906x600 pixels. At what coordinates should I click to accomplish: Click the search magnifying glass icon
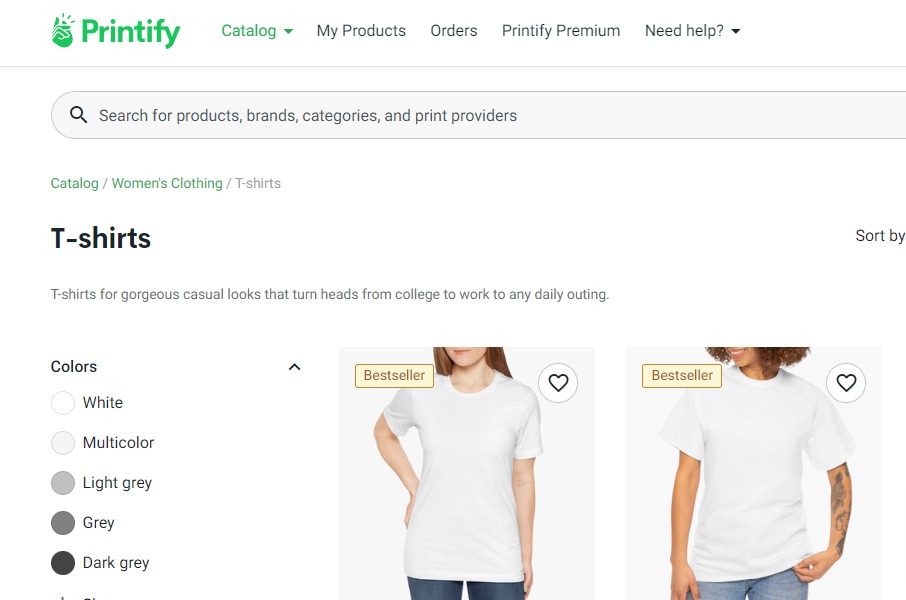78,114
